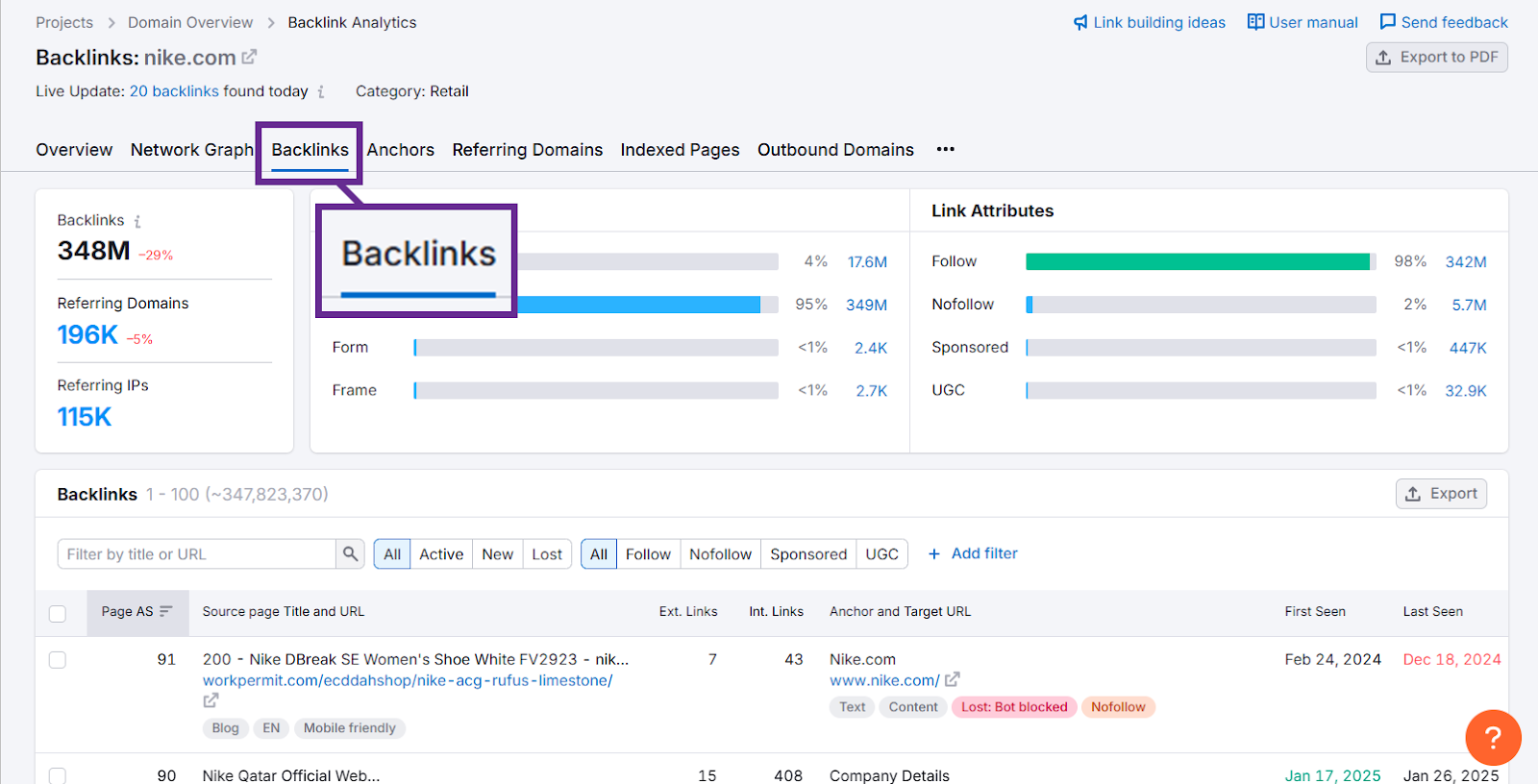Select the Active backlinks filter
The height and width of the screenshot is (784, 1538).
(x=441, y=554)
